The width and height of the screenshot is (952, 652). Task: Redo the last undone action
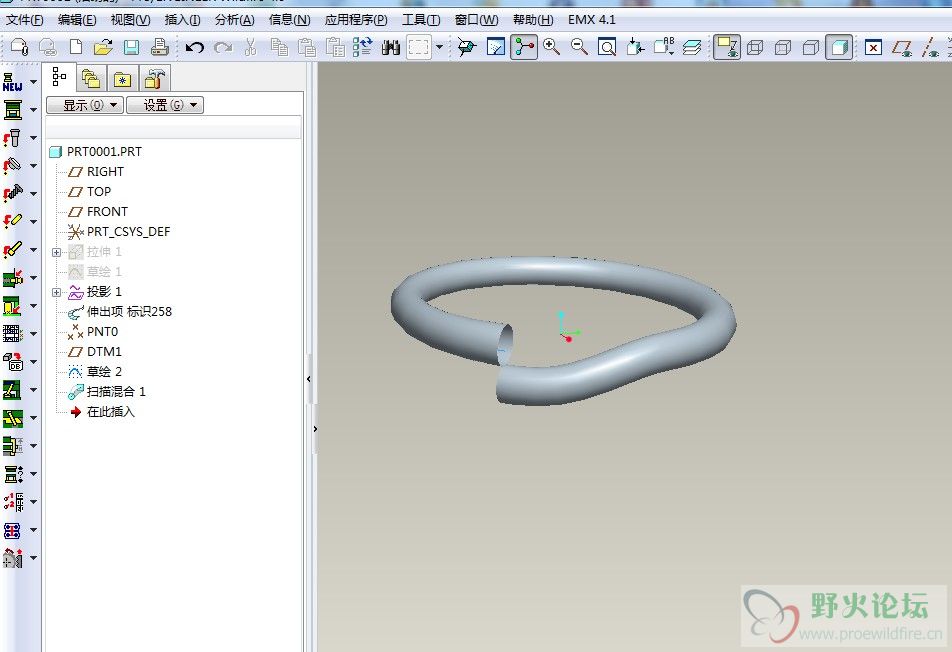coord(223,47)
